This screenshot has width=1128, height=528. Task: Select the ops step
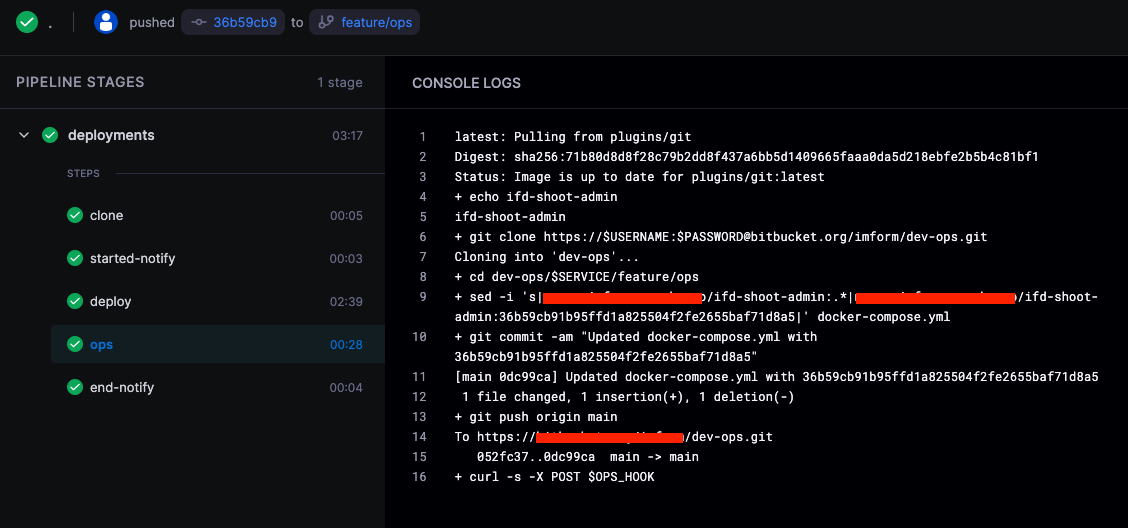click(x=101, y=344)
